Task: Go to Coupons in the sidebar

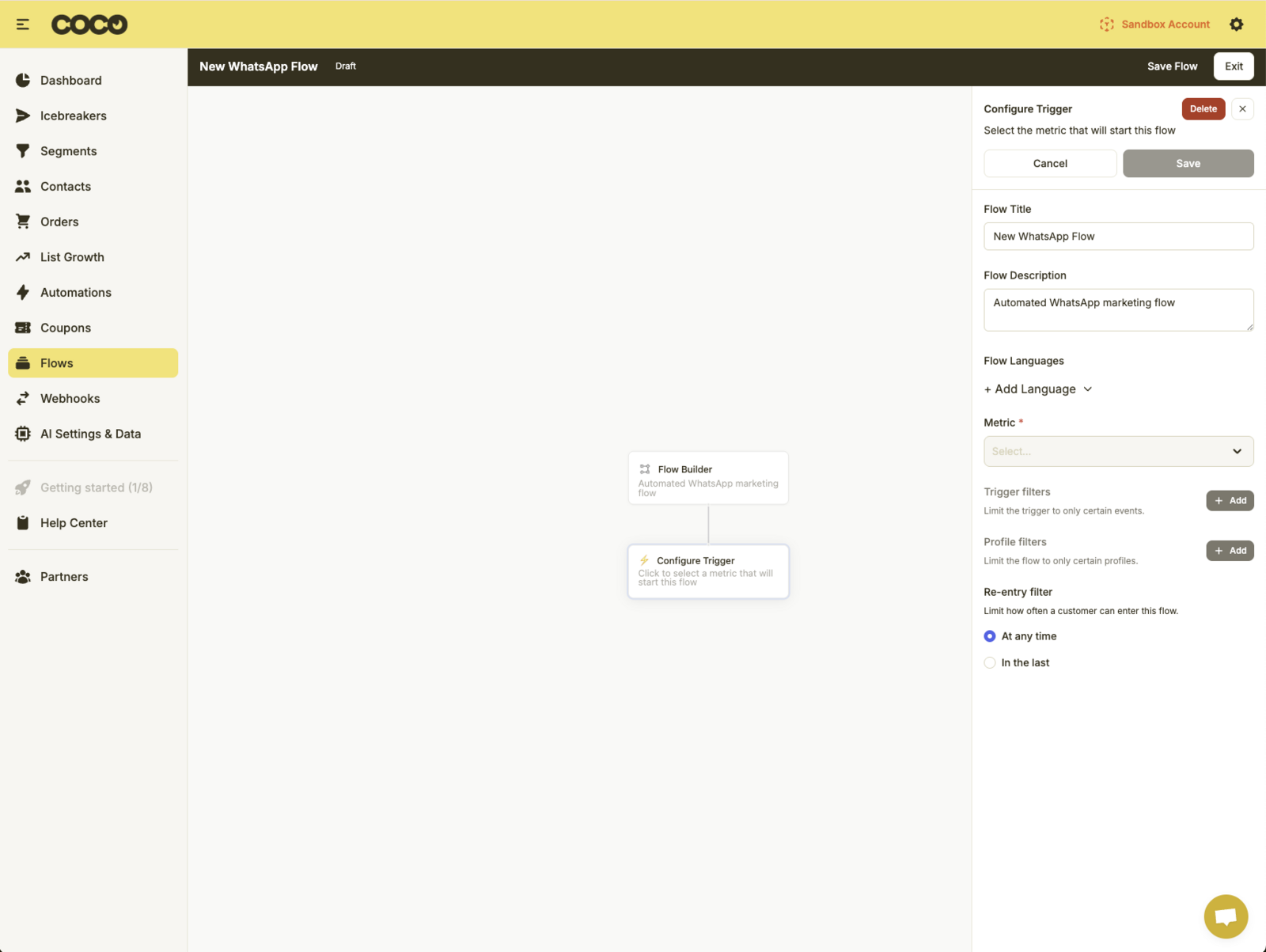Action: pos(66,328)
